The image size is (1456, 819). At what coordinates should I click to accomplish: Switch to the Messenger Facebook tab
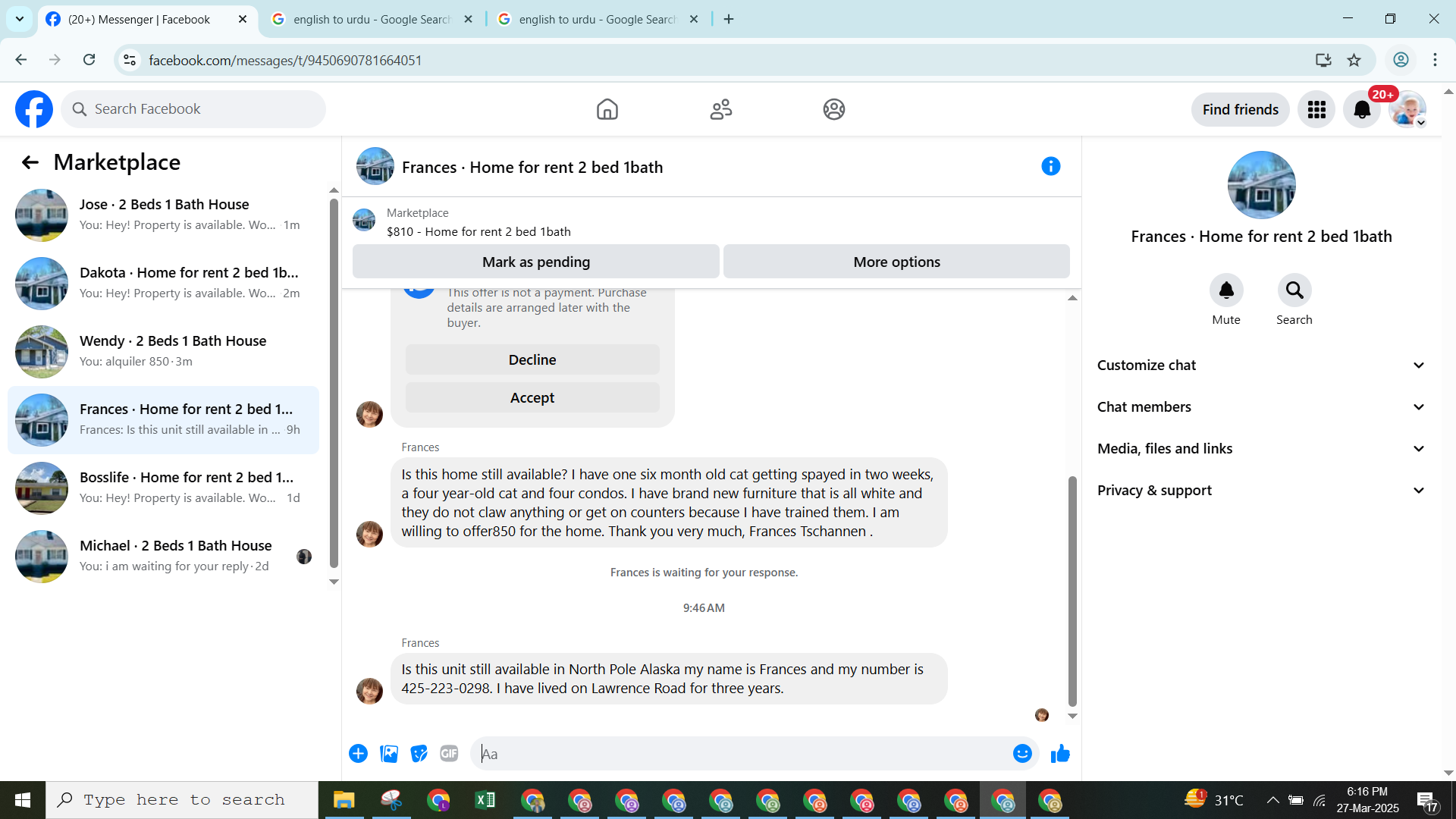(x=140, y=20)
